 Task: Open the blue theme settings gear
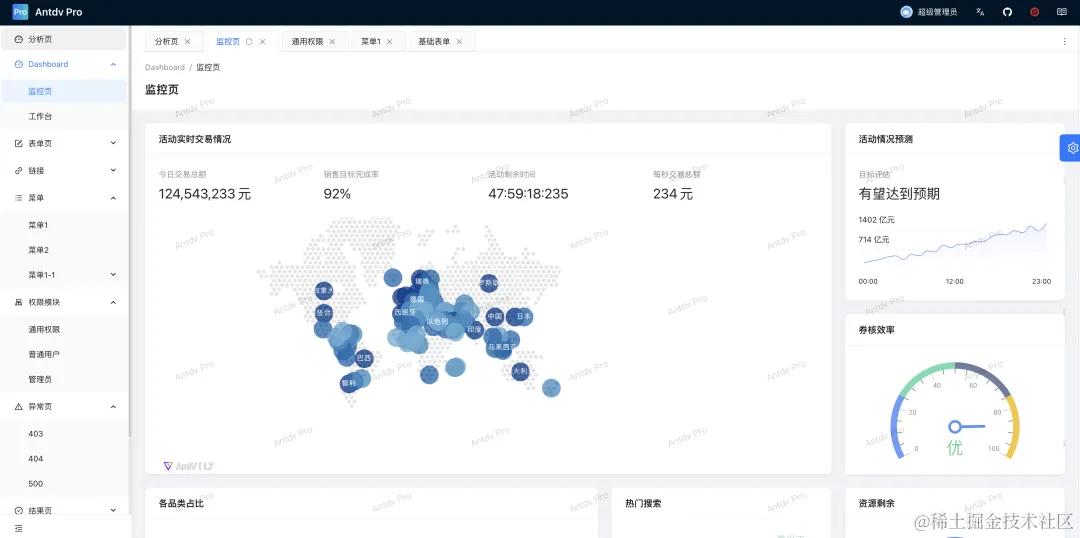click(x=1072, y=147)
